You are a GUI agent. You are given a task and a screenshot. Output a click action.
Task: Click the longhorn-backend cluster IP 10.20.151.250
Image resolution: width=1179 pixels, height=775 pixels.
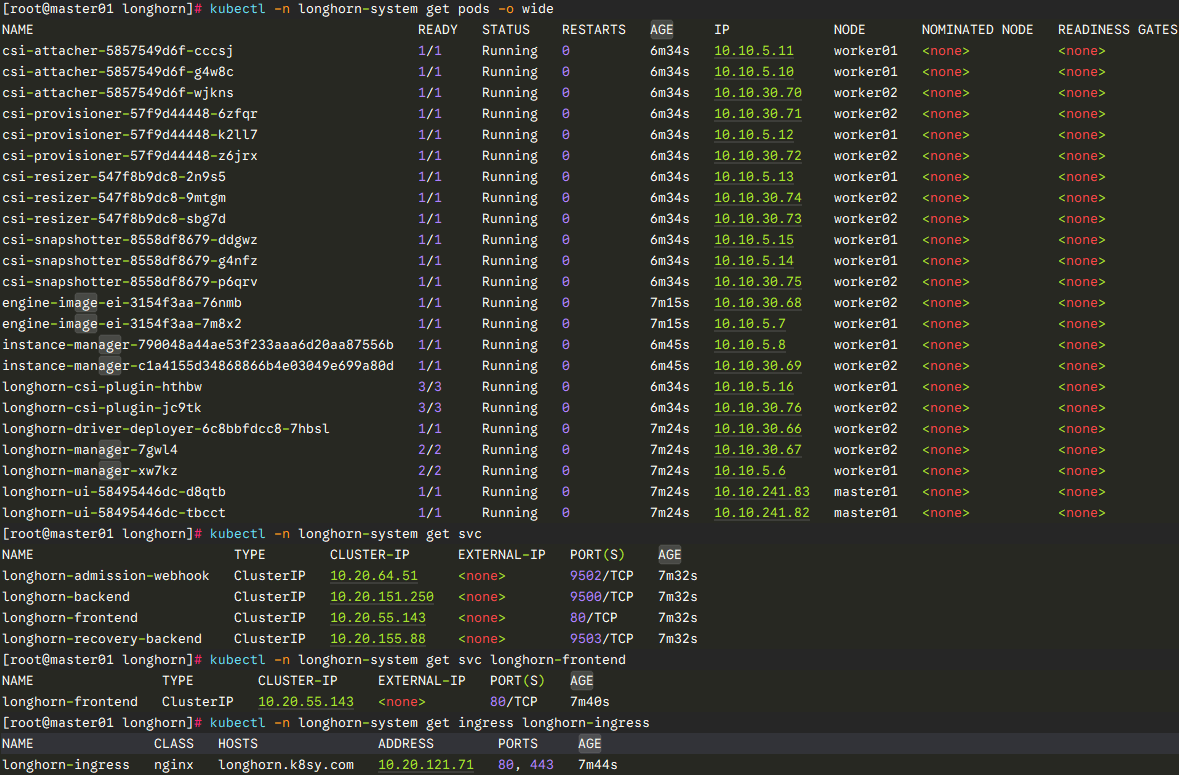point(381,597)
